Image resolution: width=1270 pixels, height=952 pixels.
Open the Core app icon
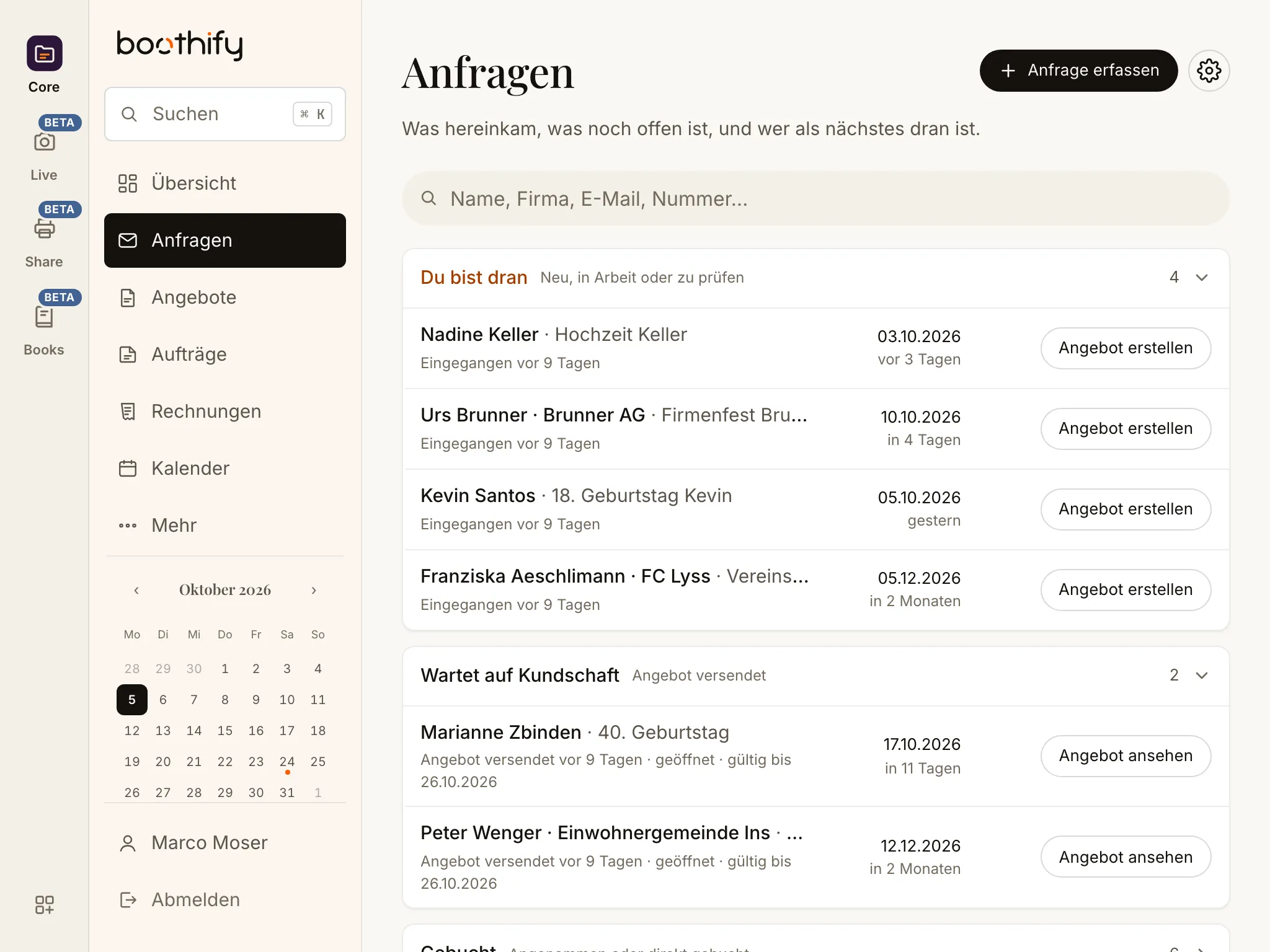[x=44, y=53]
